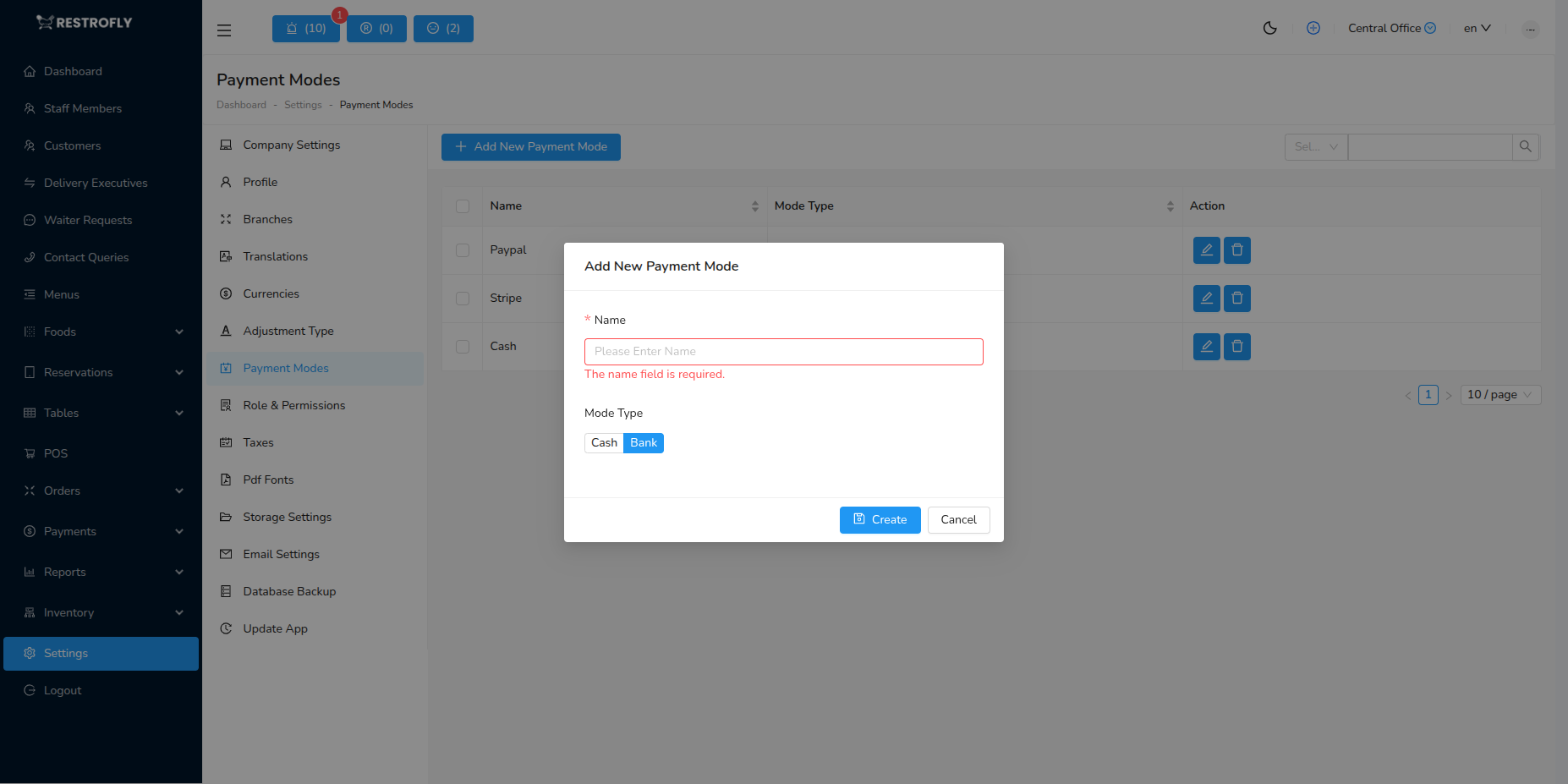Click the Delete trash icon for Stripe
The image size is (1568, 784).
point(1236,298)
